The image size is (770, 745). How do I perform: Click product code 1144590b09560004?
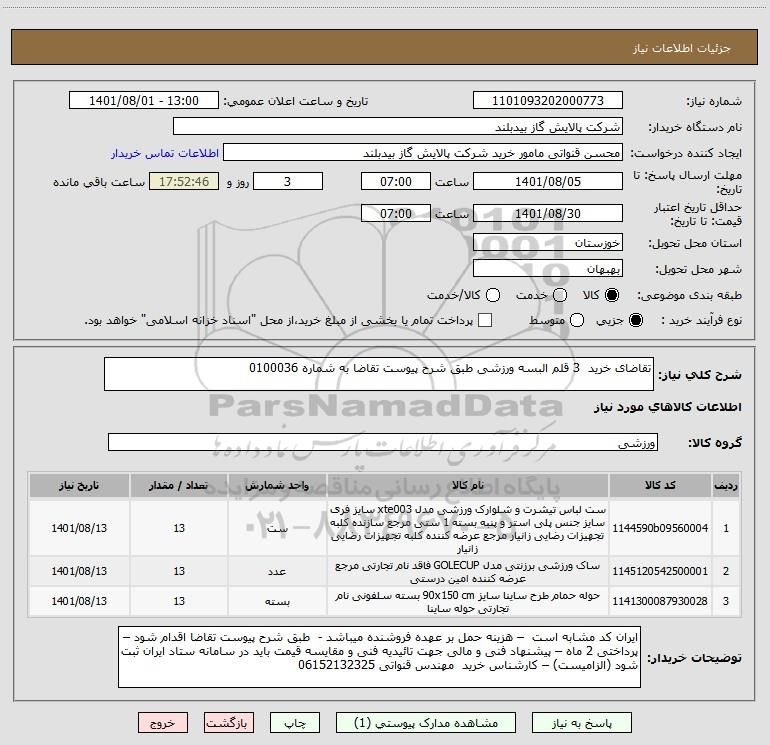point(660,528)
